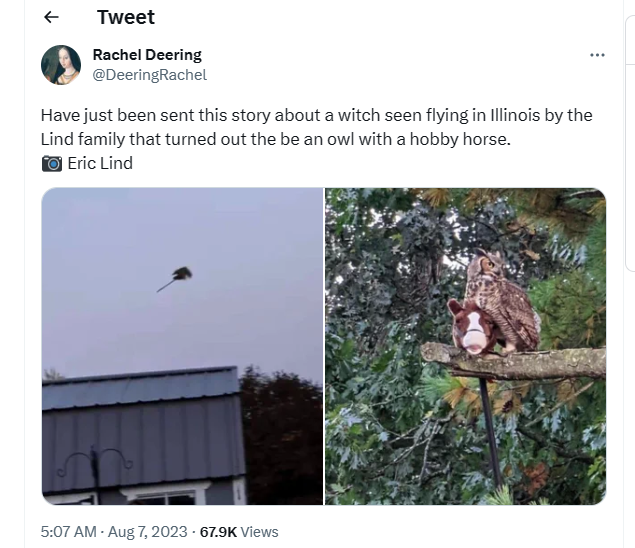Click the back arrow icon
The image size is (635, 548).
click(52, 17)
